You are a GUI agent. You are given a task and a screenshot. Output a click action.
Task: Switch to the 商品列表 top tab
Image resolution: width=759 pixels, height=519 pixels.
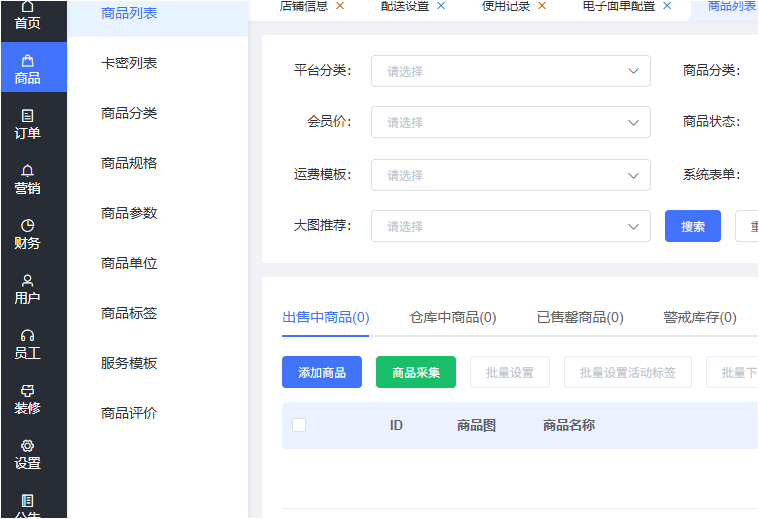tap(732, 6)
